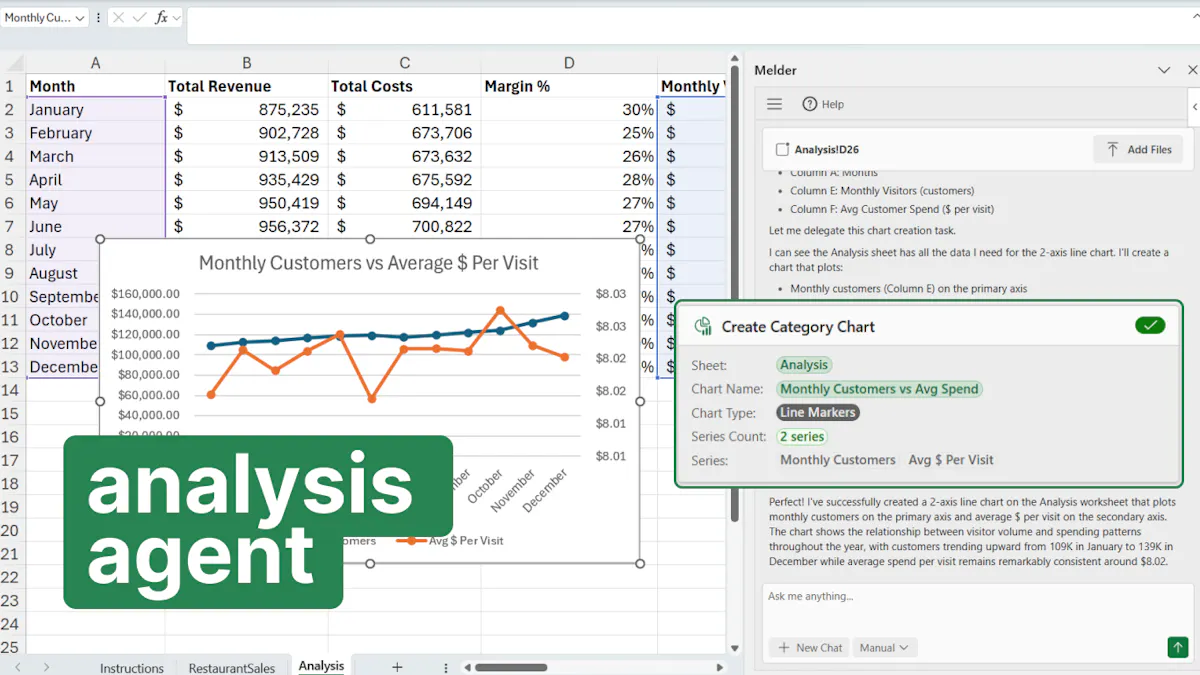This screenshot has height=675, width=1200.
Task: Click the Monthly Customers vs Avg Spend tag
Action: point(879,389)
